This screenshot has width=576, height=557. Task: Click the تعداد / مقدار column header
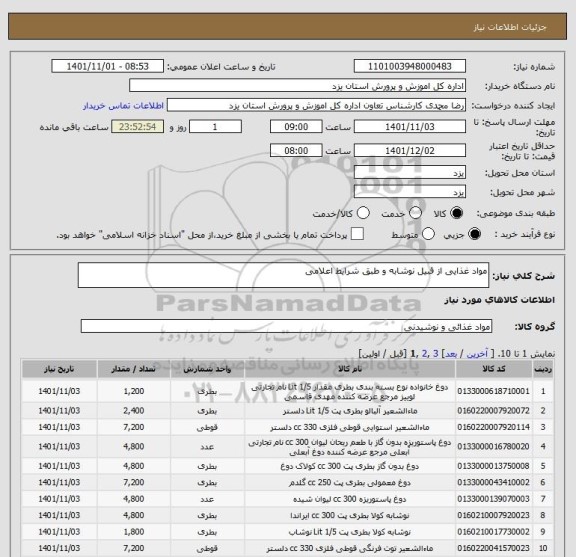coord(134,369)
